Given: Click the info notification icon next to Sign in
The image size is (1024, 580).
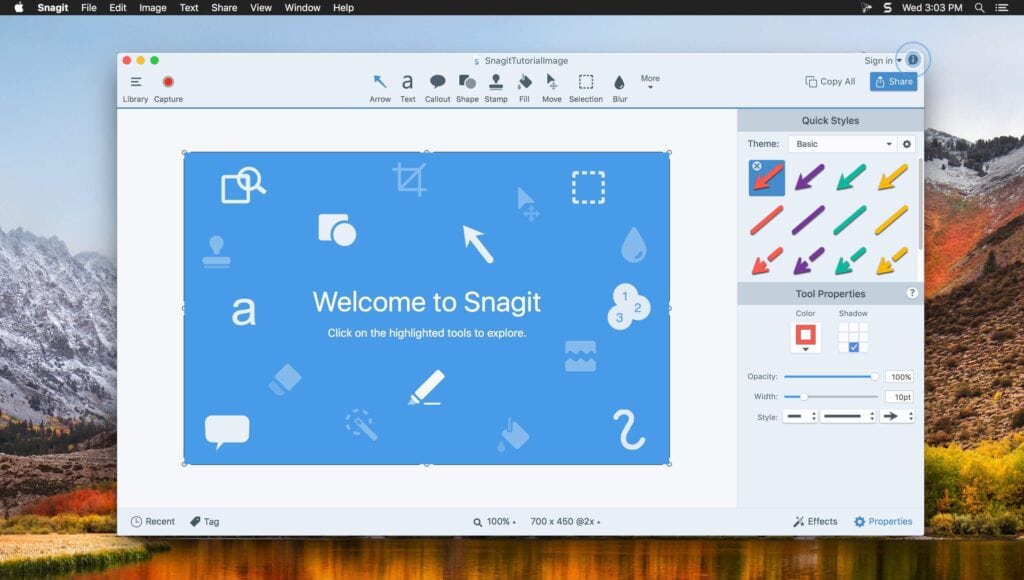Looking at the screenshot, I should (913, 60).
